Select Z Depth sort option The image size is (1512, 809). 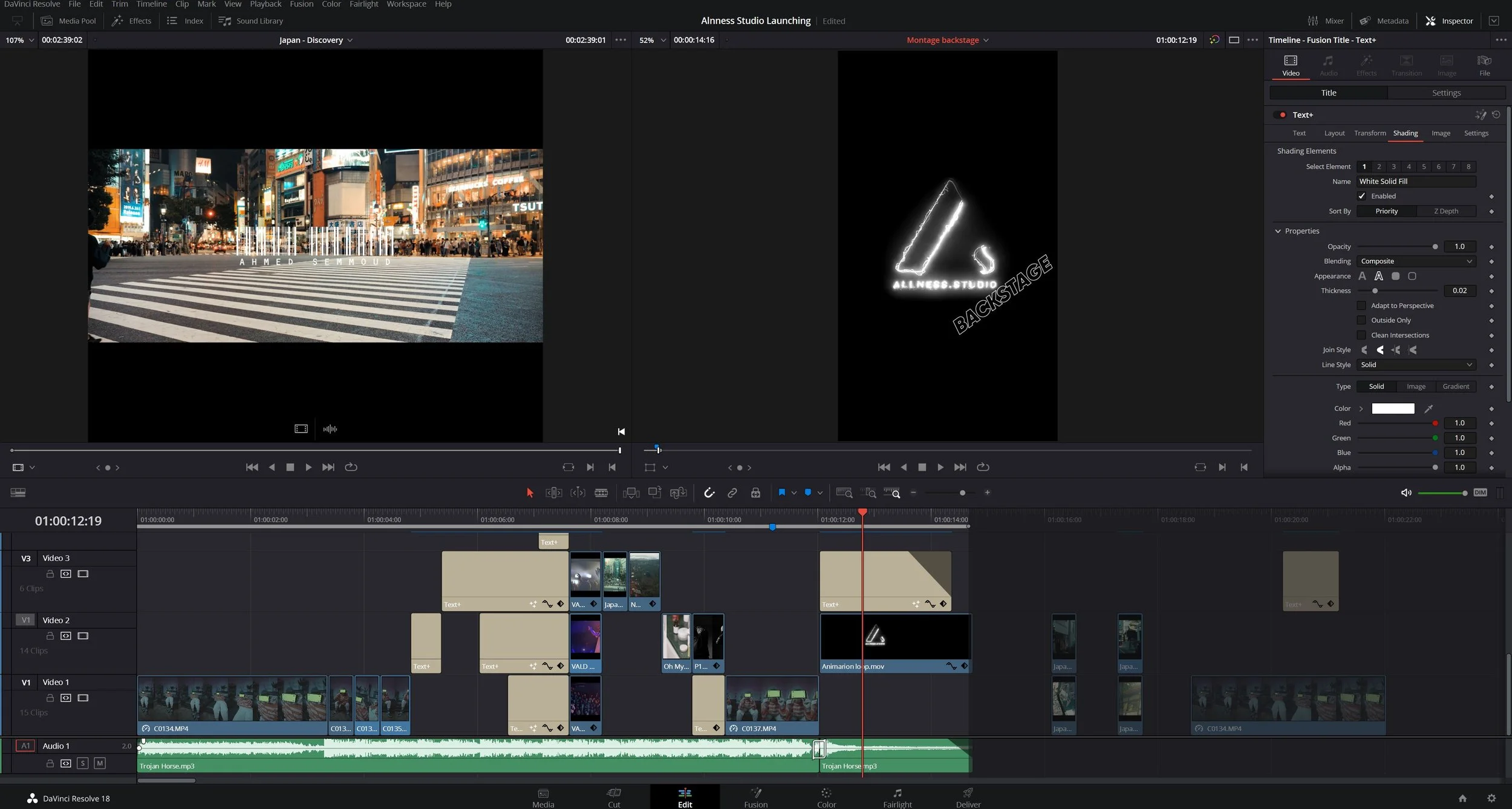pos(1445,211)
